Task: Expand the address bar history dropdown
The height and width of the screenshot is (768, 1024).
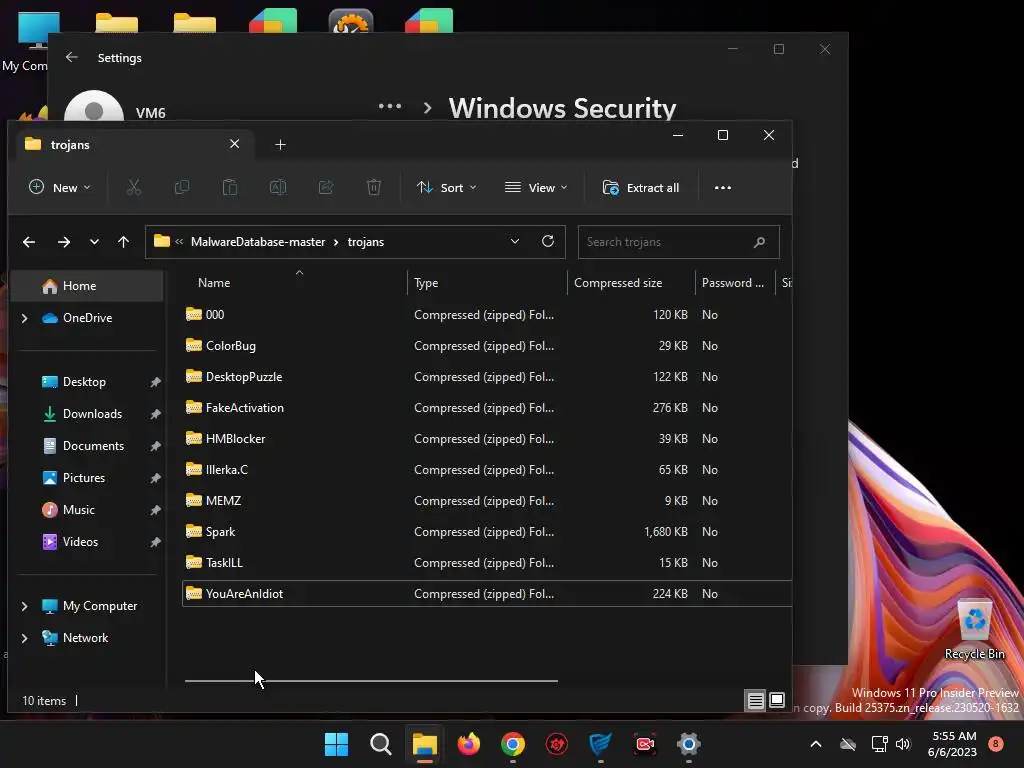Action: tap(515, 241)
